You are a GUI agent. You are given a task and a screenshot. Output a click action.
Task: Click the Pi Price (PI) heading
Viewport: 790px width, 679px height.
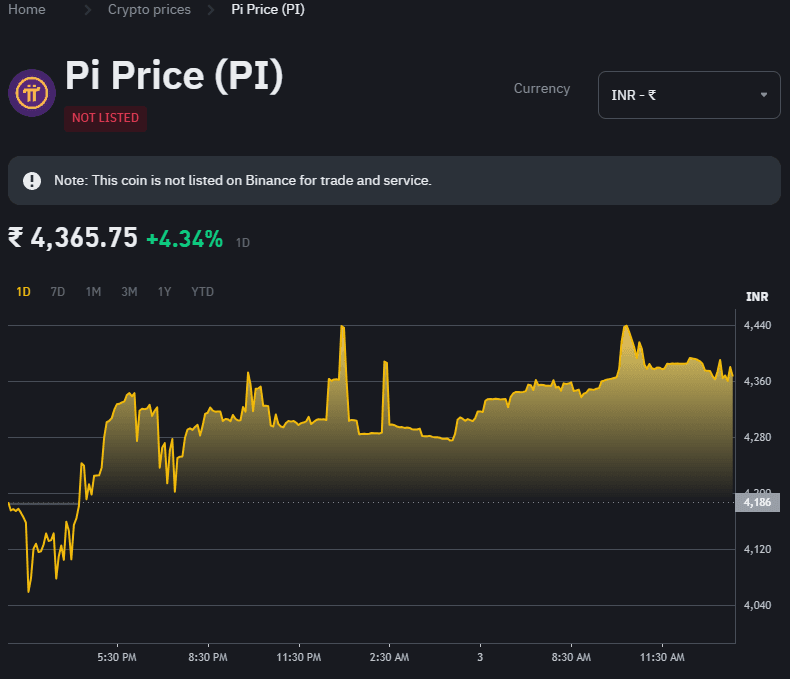174,76
